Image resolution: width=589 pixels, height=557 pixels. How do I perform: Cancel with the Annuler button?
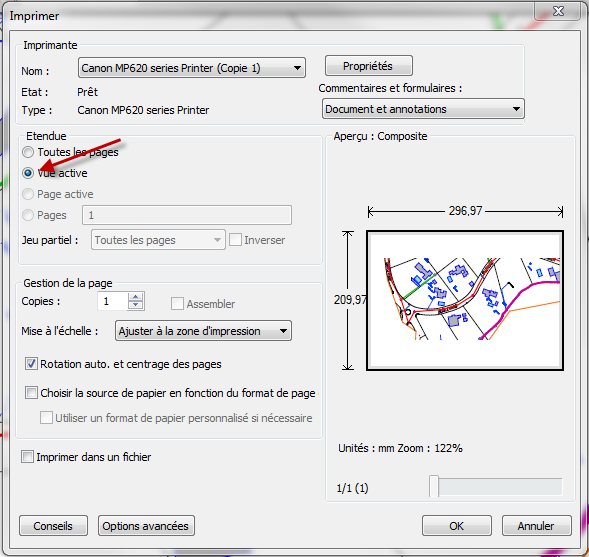coord(536,526)
